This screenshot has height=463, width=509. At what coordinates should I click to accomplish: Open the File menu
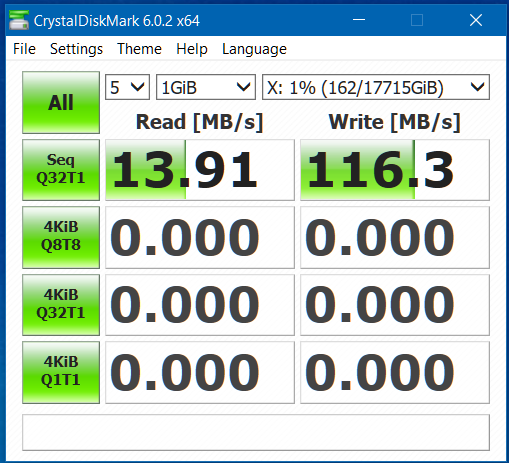click(x=24, y=49)
